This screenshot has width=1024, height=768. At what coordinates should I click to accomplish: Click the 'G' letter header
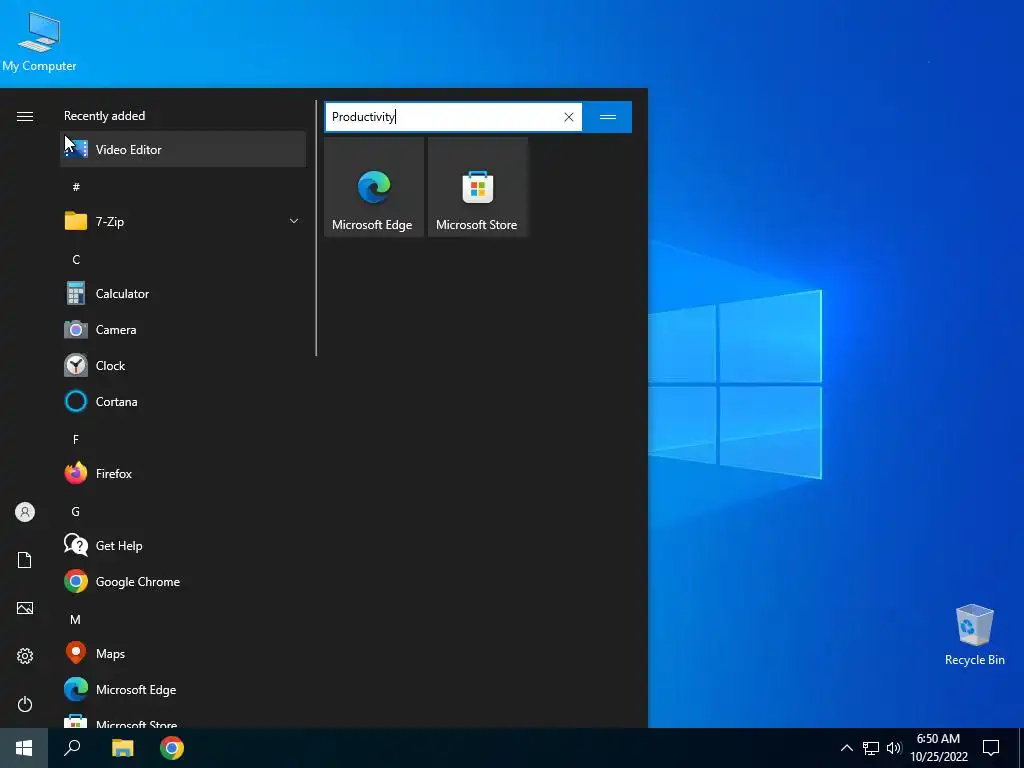click(76, 511)
